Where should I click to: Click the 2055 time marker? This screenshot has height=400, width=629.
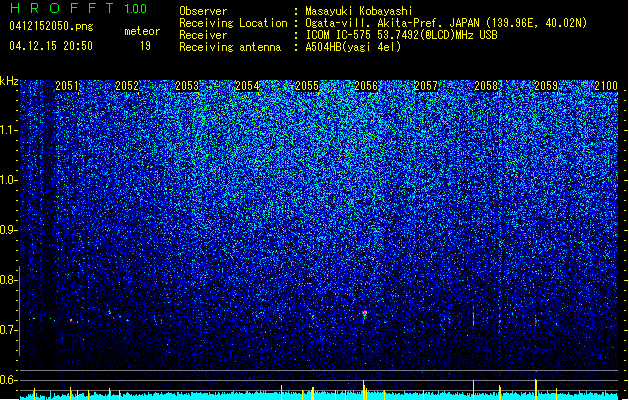[x=307, y=86]
